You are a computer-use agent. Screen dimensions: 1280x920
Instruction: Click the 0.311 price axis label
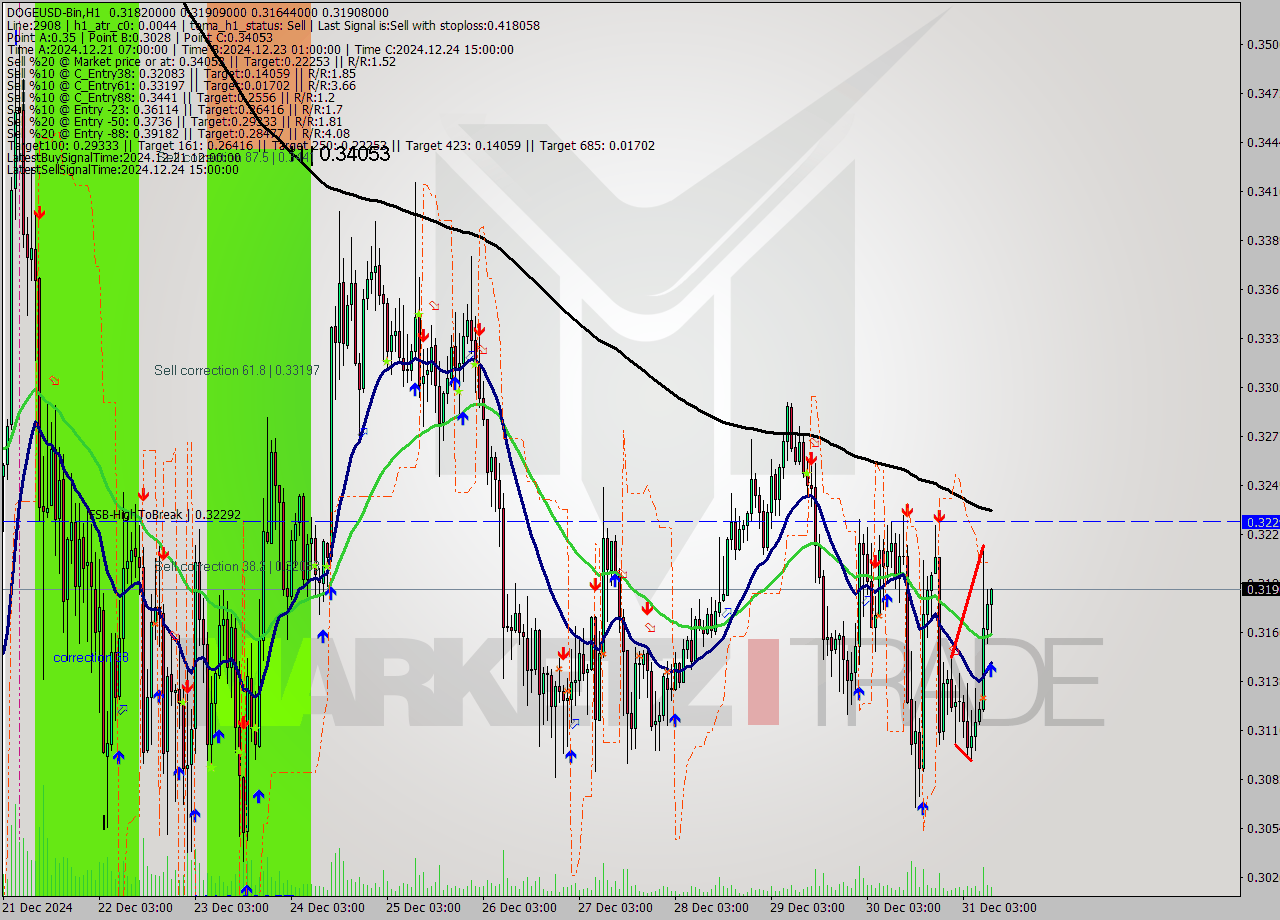1263,731
